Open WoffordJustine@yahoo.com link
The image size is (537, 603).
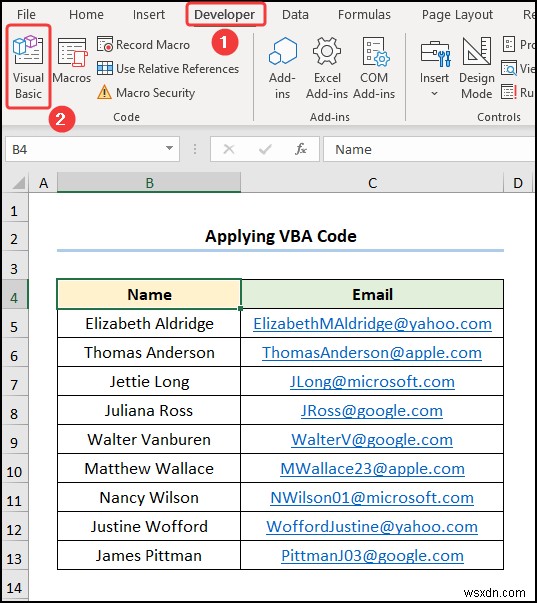click(372, 527)
